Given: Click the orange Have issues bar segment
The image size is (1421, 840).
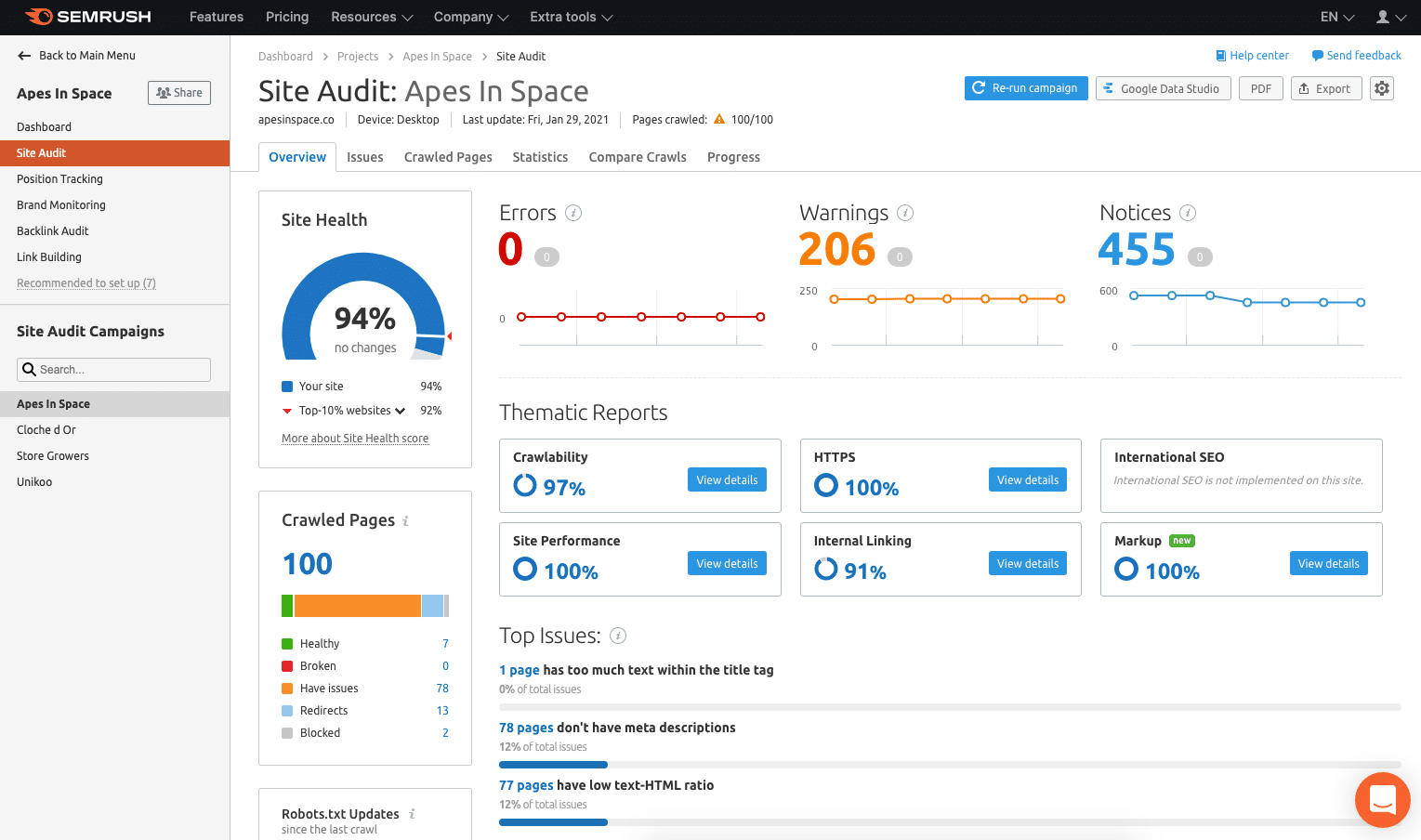Looking at the screenshot, I should click(358, 606).
